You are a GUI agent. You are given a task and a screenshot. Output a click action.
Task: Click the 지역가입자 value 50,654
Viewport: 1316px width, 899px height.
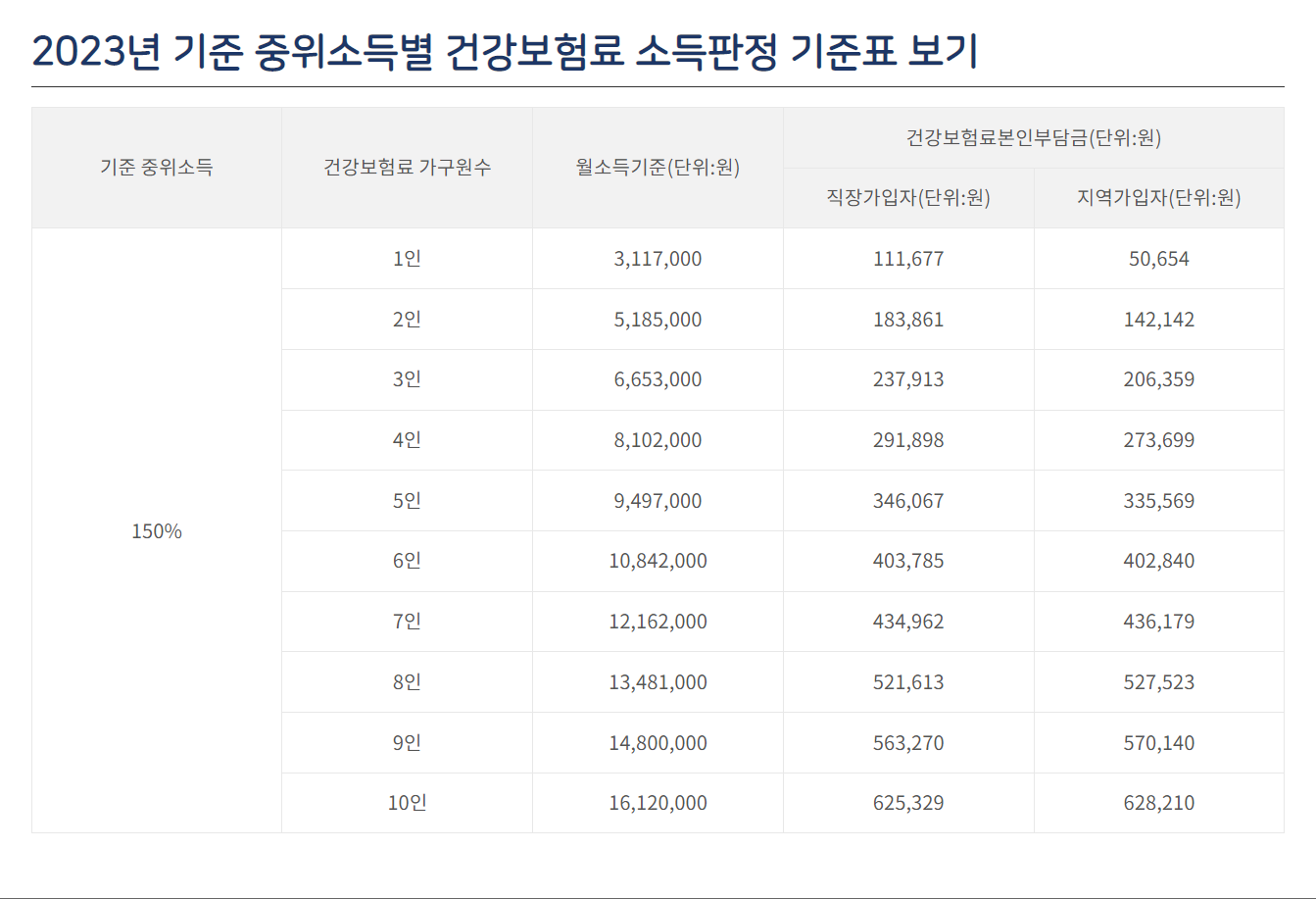1159,259
